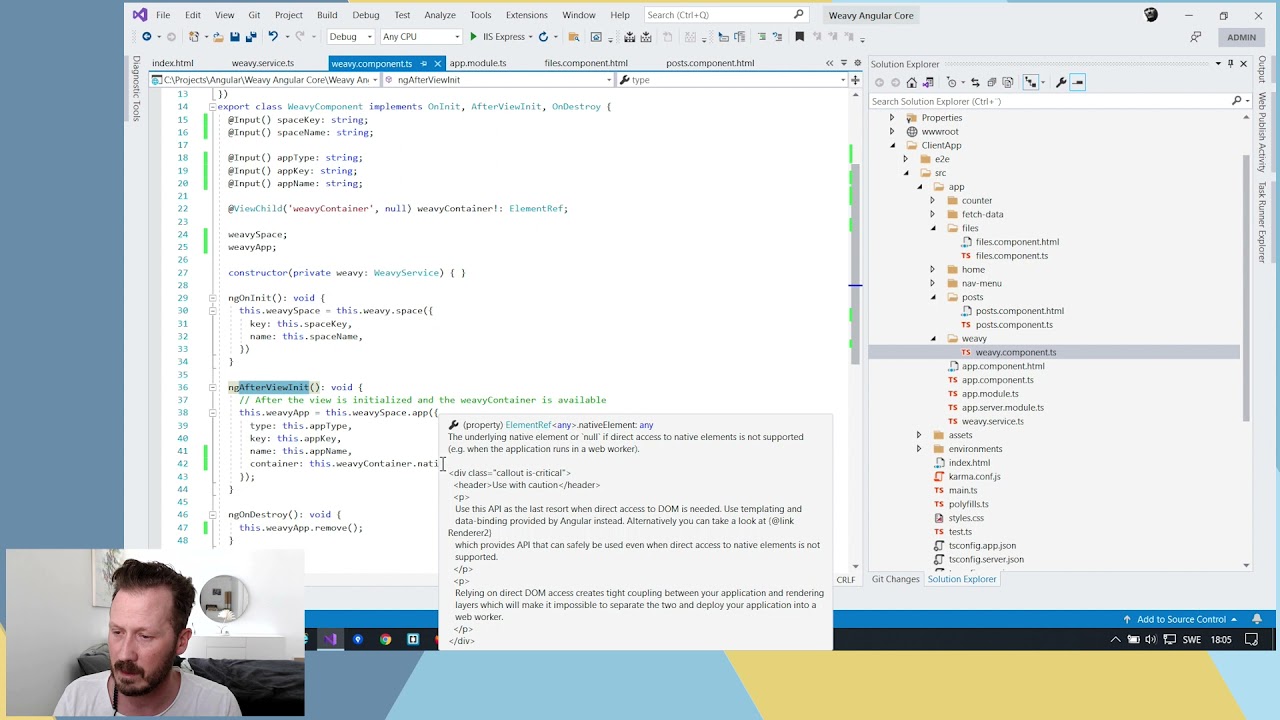Click the Bookmark toggle icon
Viewport: 1280px width, 720px height.
799,37
